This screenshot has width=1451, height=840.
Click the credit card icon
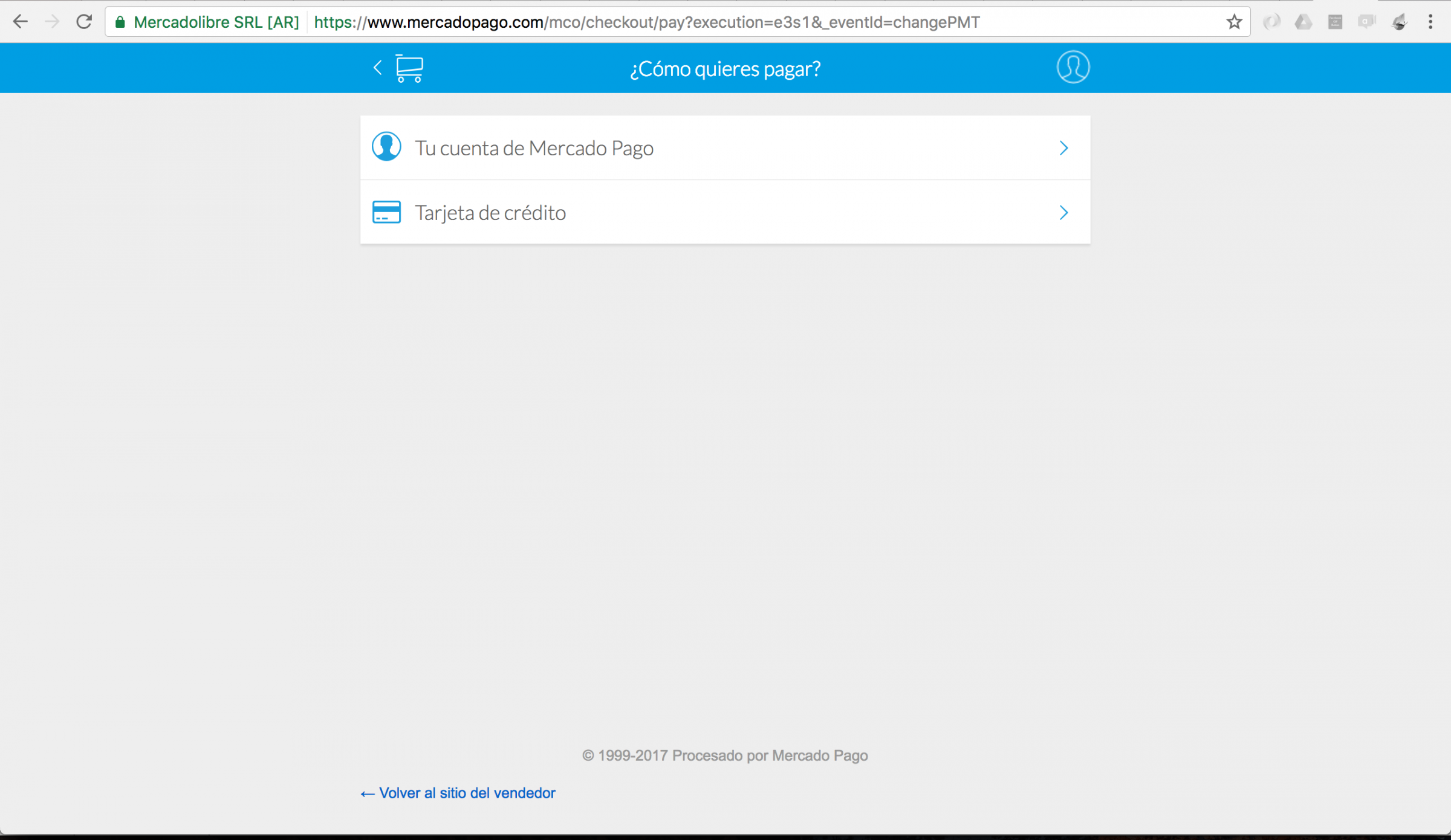[x=386, y=212]
